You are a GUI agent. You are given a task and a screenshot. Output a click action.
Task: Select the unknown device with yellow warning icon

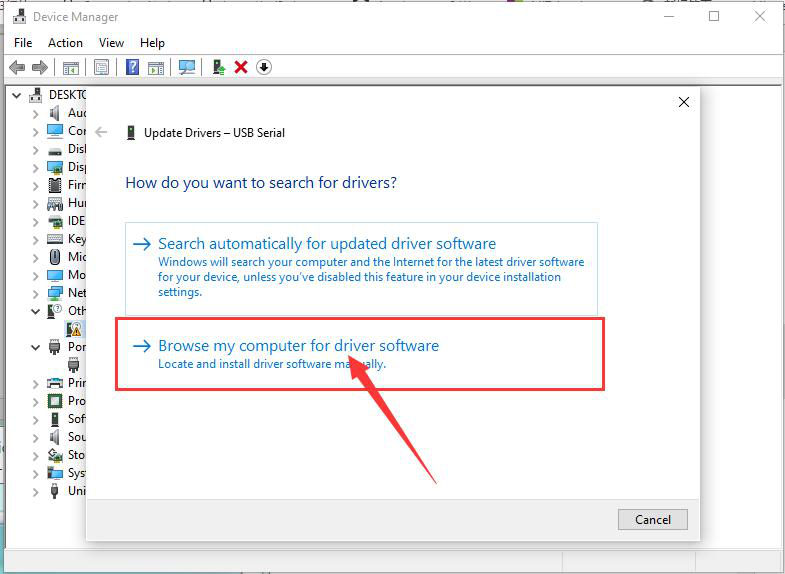74,329
